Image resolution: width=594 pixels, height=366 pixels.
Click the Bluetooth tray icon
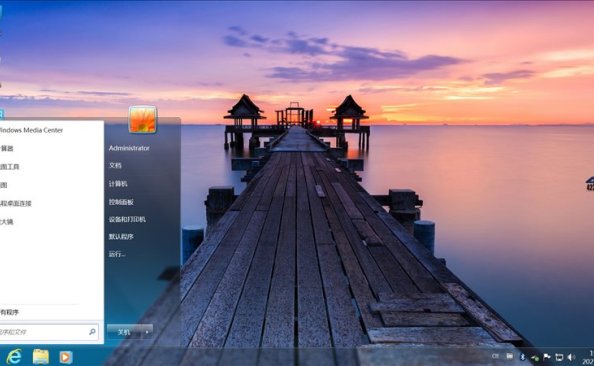(522, 357)
